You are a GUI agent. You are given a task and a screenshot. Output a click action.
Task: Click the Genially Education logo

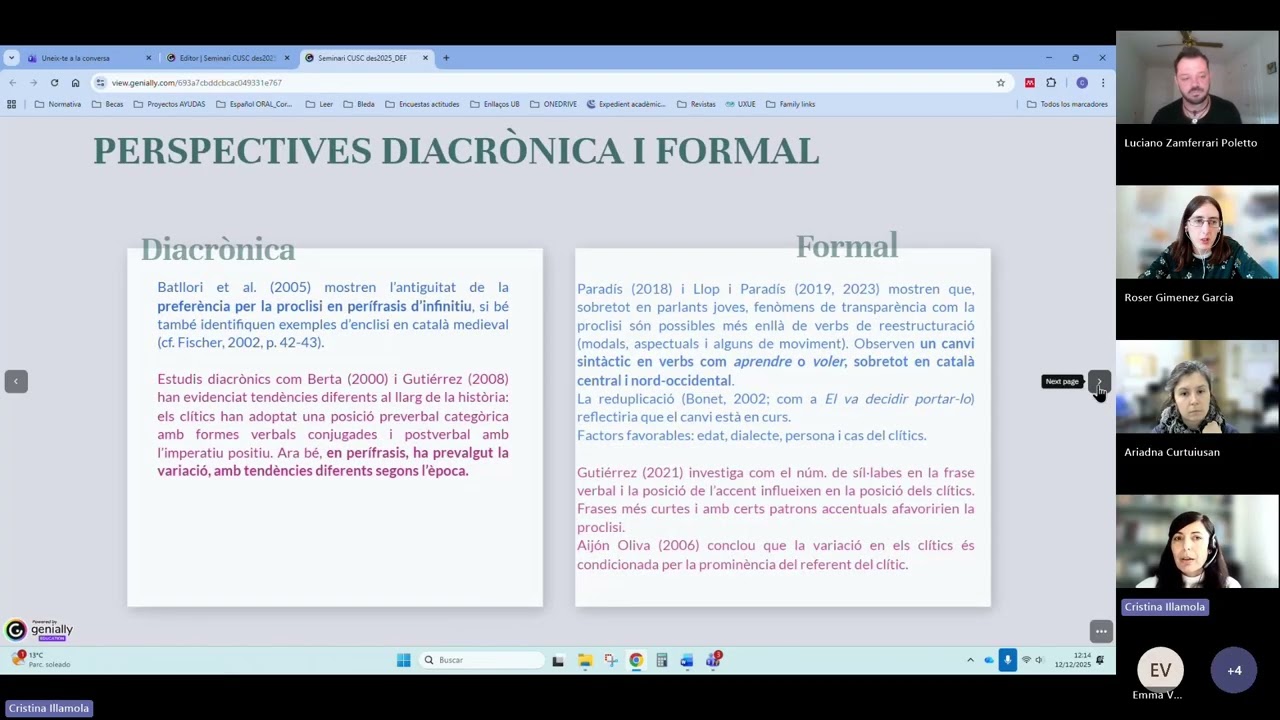(x=39, y=630)
